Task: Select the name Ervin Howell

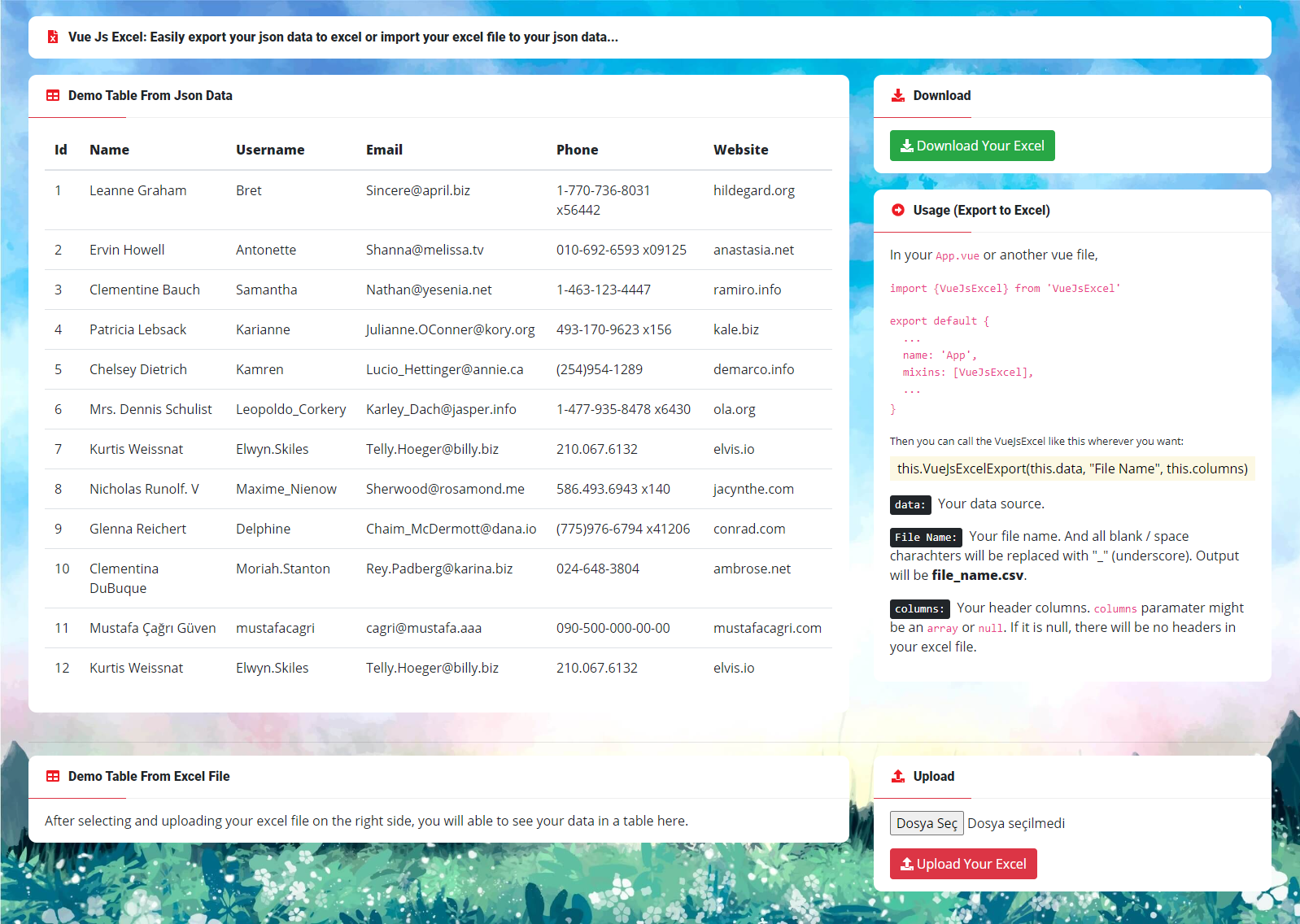Action: click(x=127, y=250)
